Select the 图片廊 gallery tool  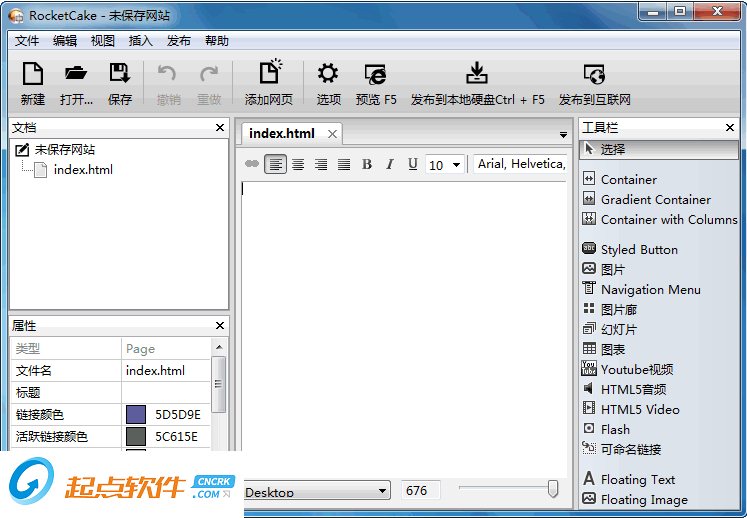(x=610, y=310)
